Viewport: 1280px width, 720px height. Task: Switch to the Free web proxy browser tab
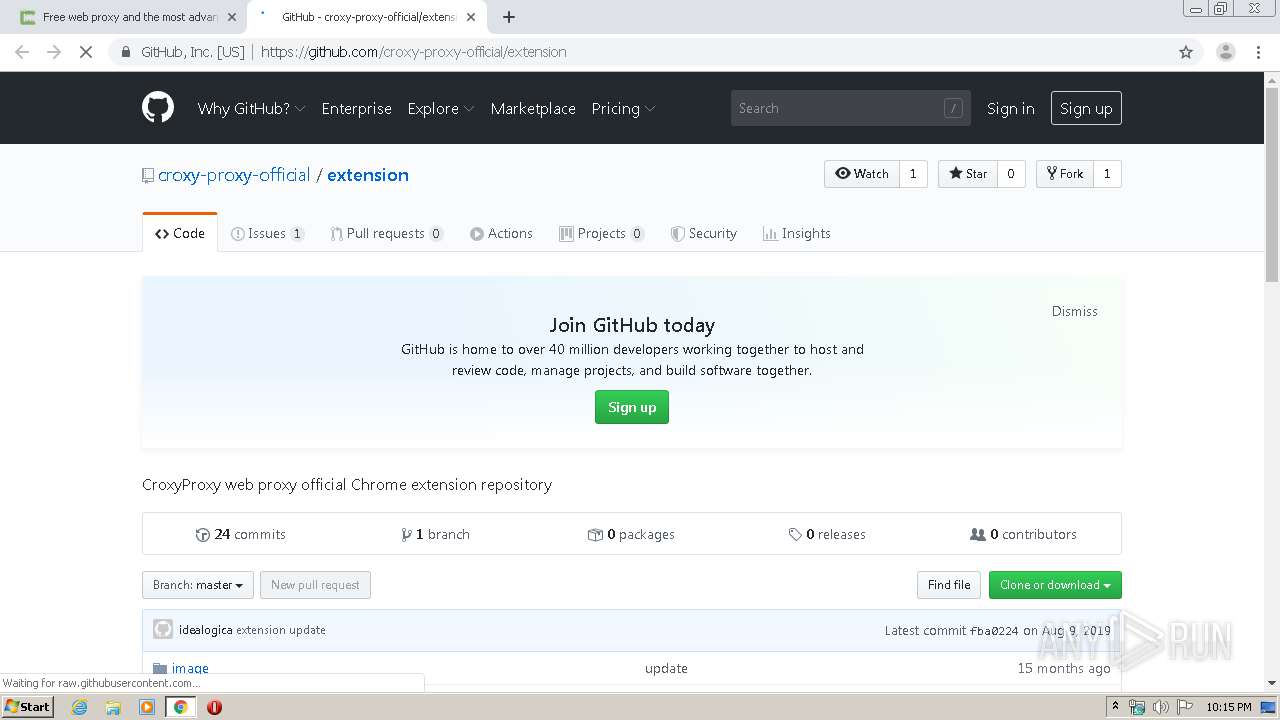tap(128, 17)
